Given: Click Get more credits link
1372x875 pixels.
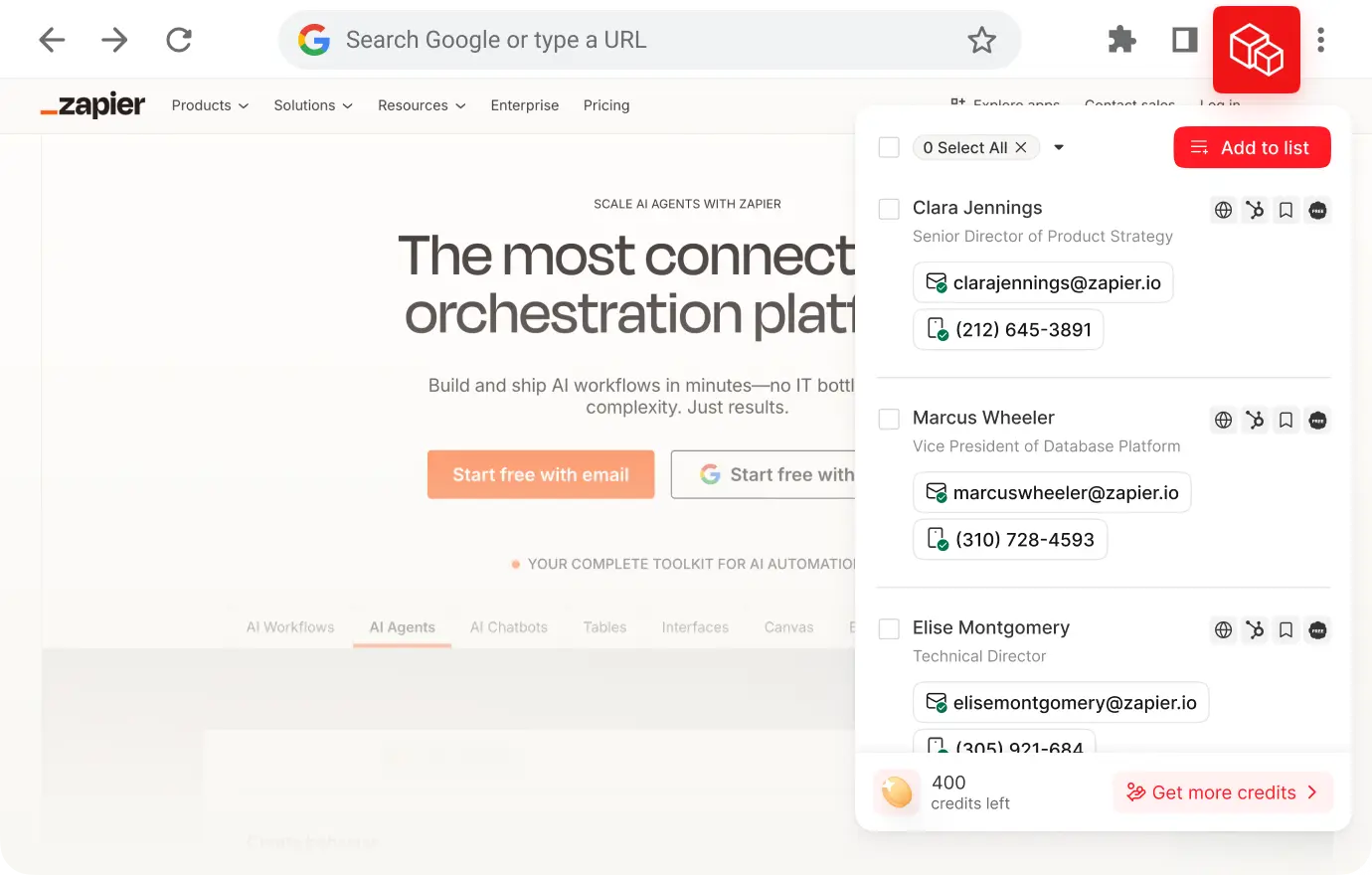Looking at the screenshot, I should click(x=1223, y=792).
